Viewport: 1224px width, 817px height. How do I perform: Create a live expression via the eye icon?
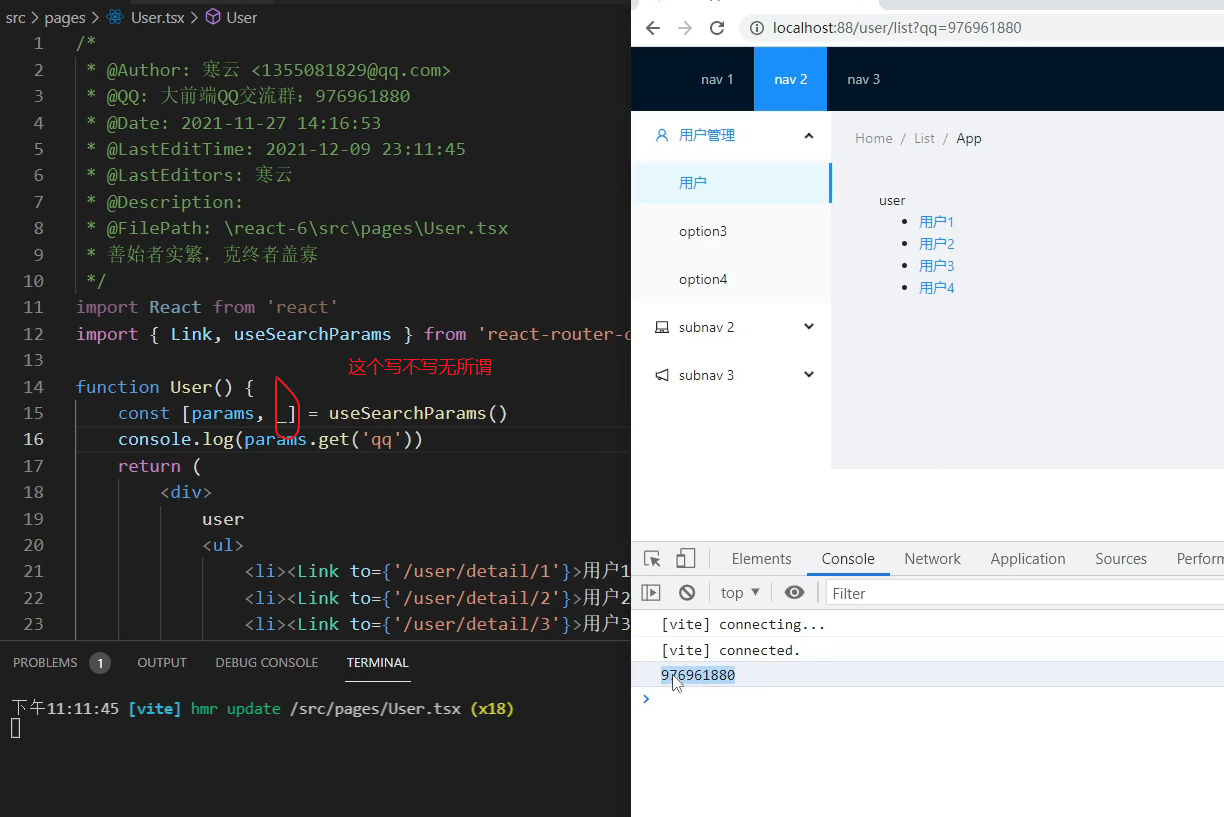(794, 592)
